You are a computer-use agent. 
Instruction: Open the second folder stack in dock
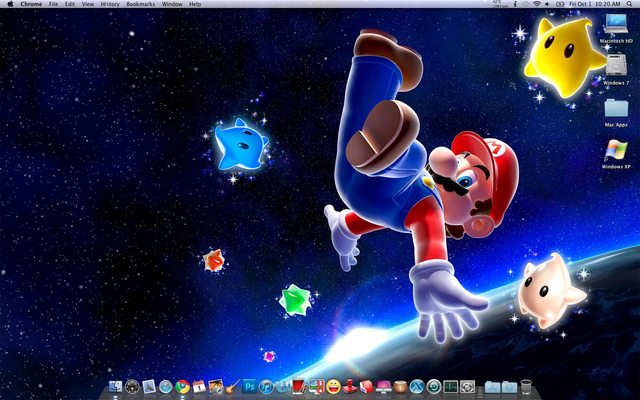[x=509, y=386]
